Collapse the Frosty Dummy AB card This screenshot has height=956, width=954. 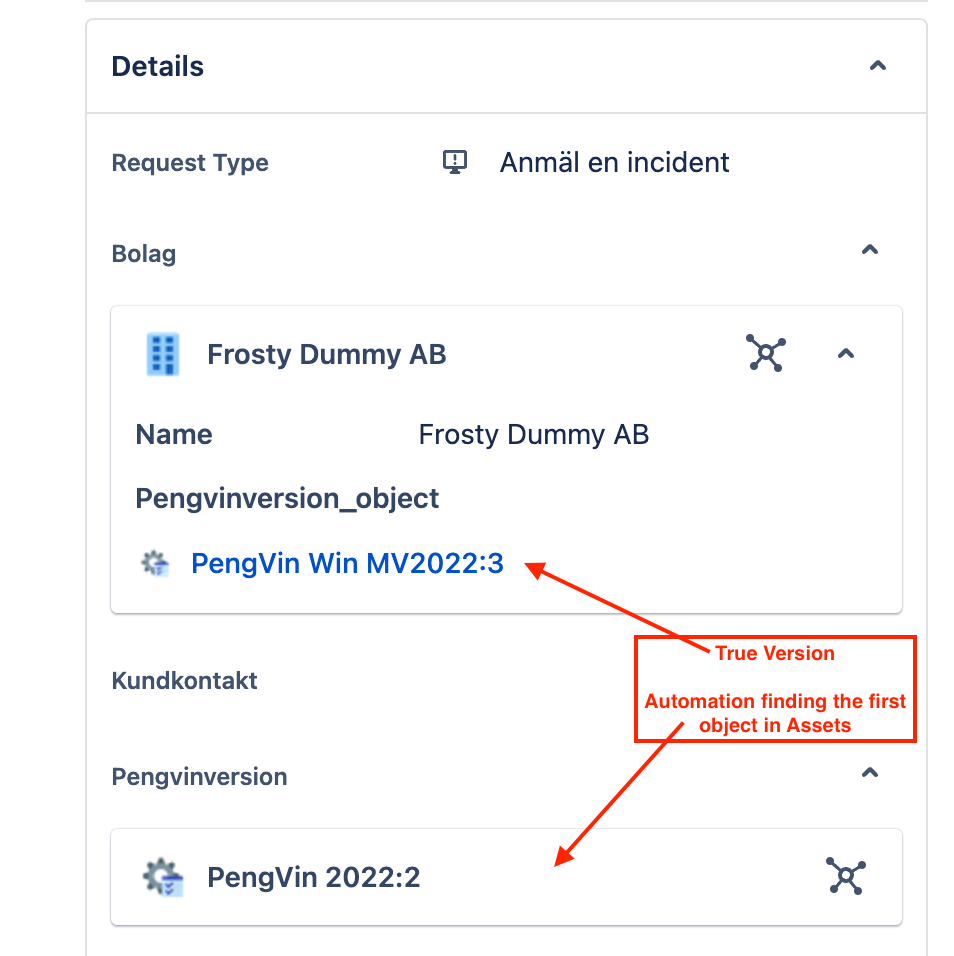(x=846, y=353)
